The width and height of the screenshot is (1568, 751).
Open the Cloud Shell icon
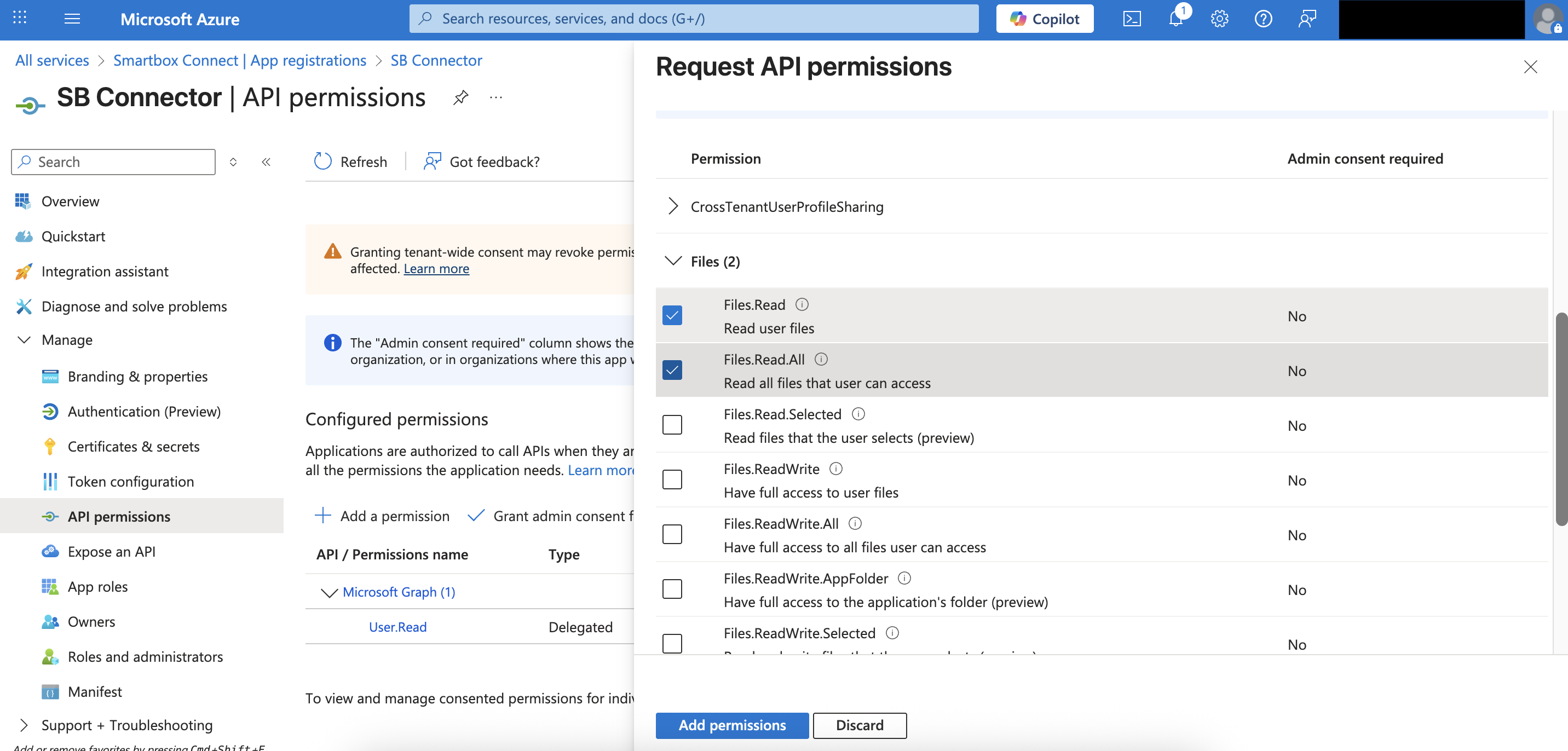(x=1132, y=19)
